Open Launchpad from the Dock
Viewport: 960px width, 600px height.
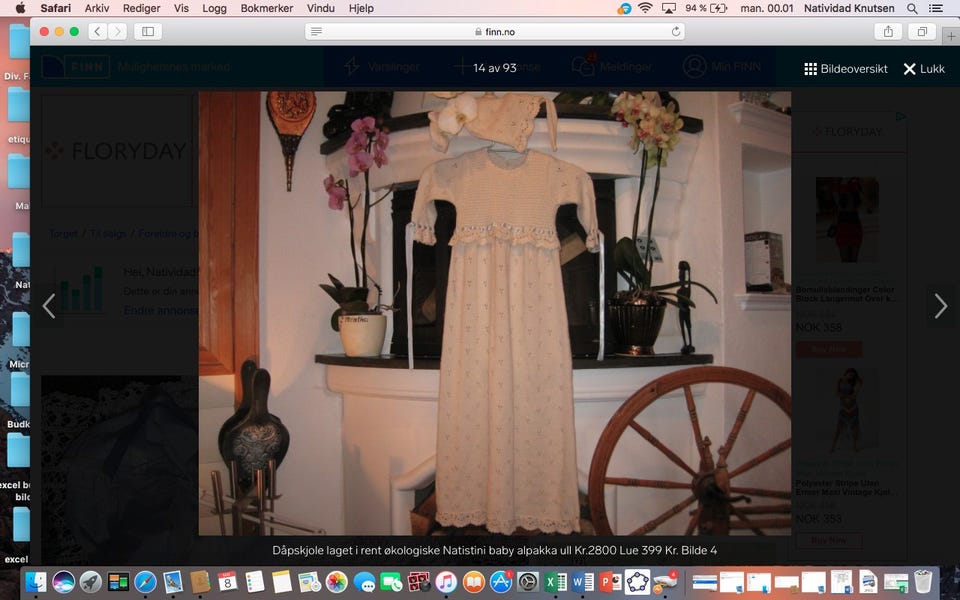[91, 582]
